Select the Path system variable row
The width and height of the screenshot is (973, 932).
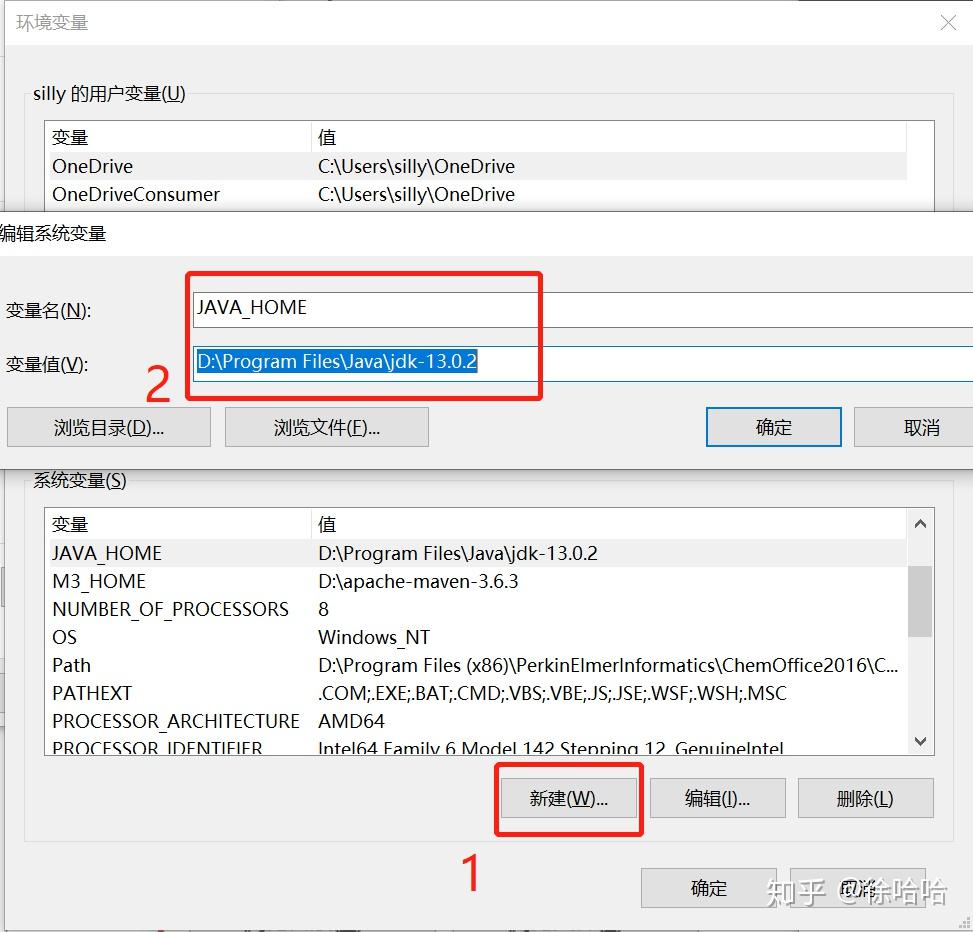coord(300,664)
